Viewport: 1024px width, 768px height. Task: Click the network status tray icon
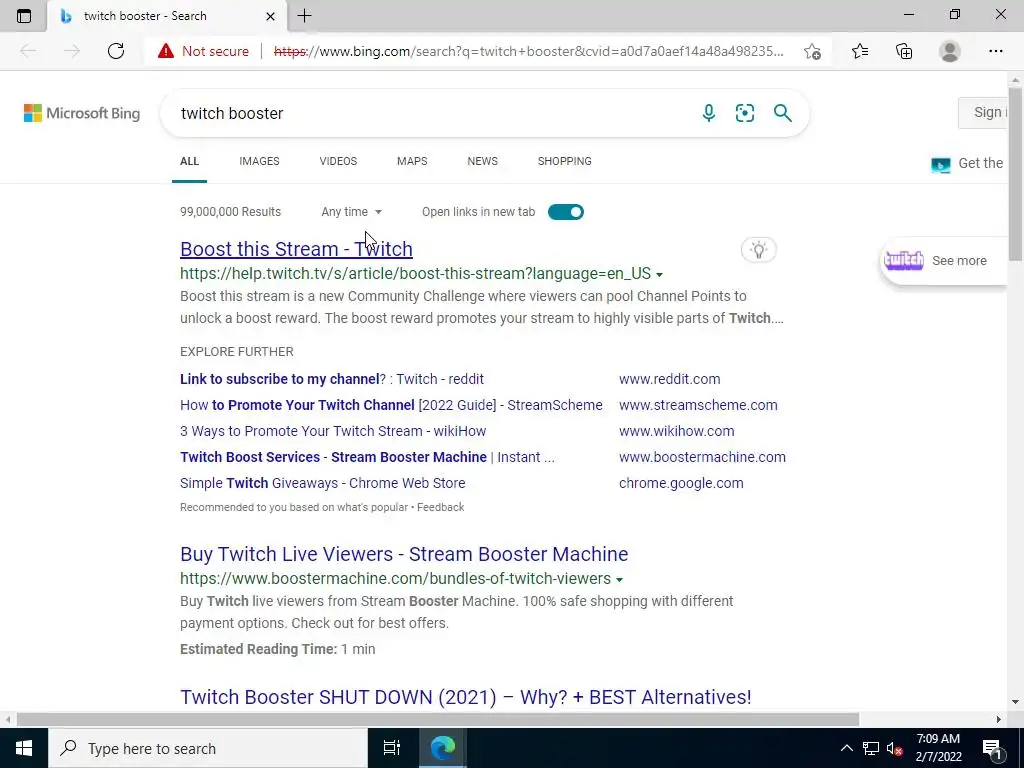pyautogui.click(x=871, y=748)
